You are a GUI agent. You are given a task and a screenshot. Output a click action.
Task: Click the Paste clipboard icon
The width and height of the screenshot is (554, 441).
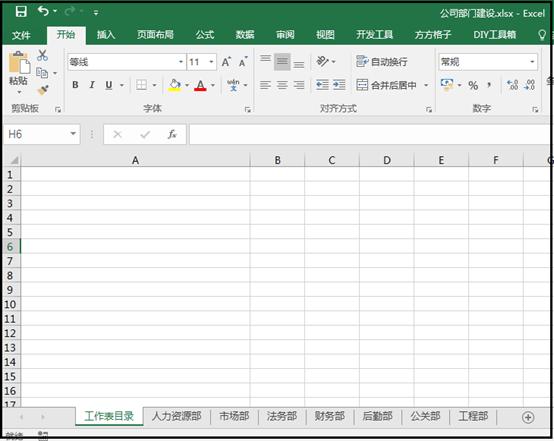[x=19, y=63]
